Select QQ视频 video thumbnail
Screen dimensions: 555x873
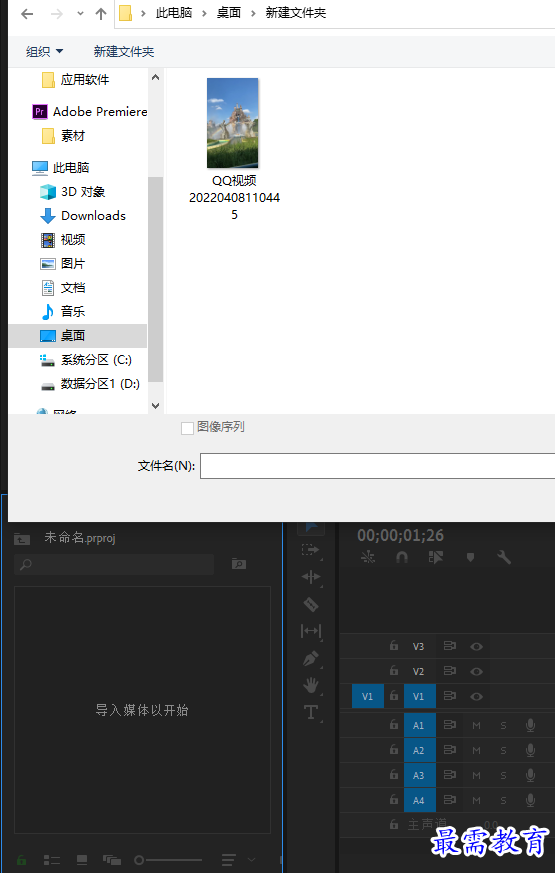coord(233,123)
